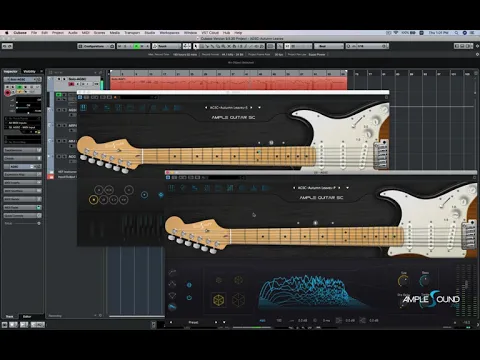480x360 pixels.
Task: Open the preset dropdown arrow beside Autumn Leaves-P
Action: (347, 188)
